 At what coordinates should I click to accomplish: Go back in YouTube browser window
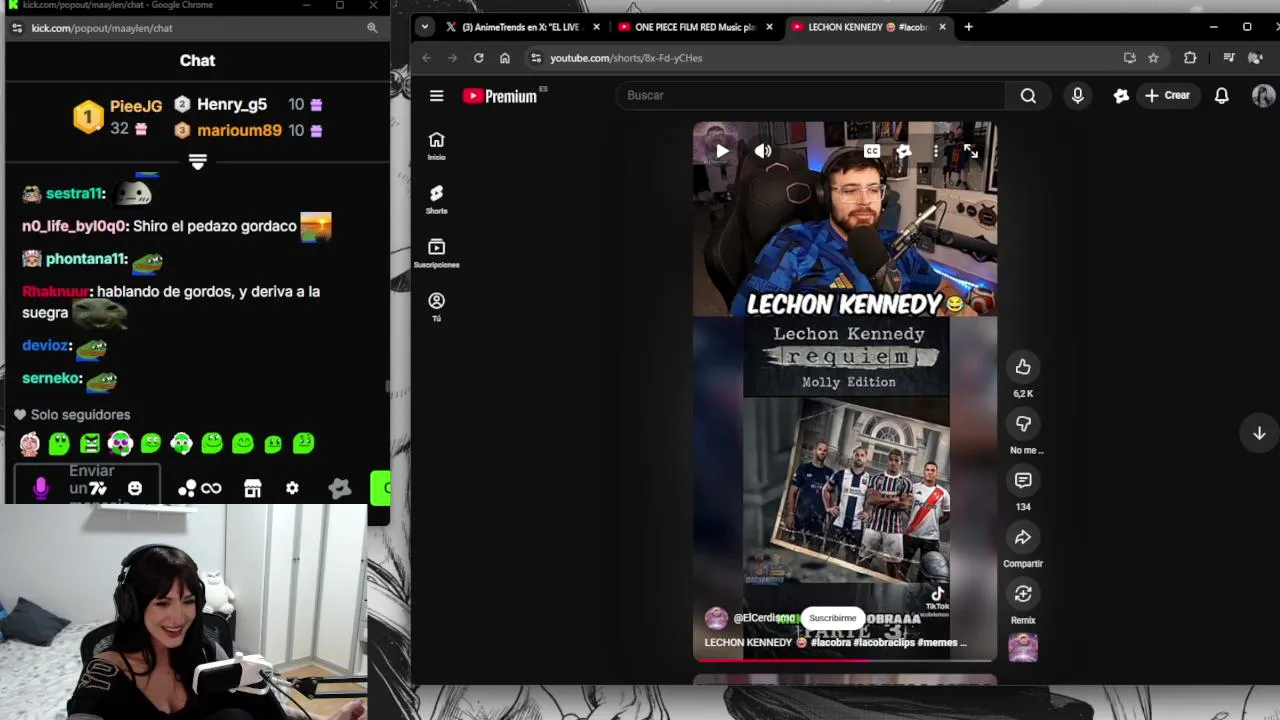(426, 58)
